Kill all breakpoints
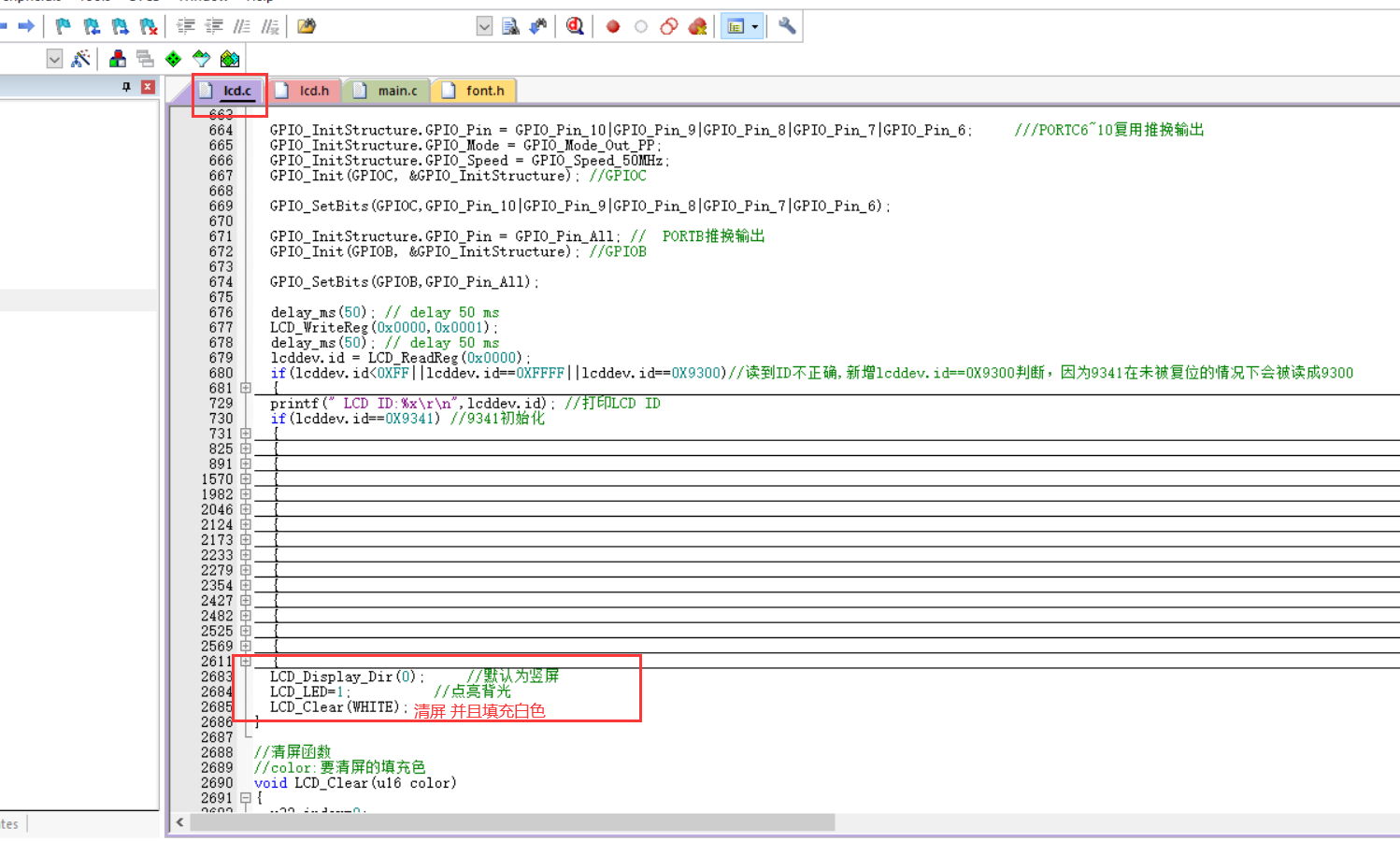This screenshot has height=841, width=1400. click(697, 26)
